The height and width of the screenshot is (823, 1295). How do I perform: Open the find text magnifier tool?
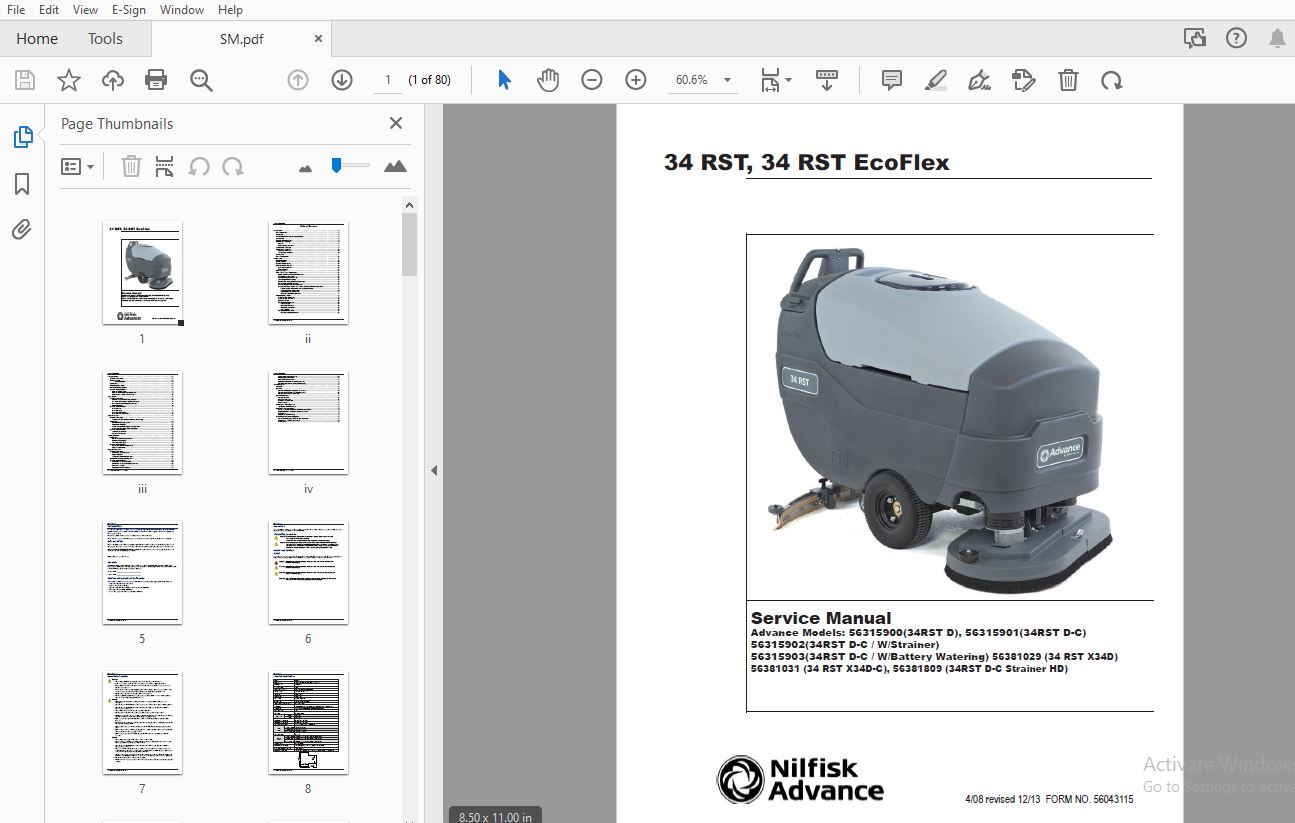pos(202,81)
